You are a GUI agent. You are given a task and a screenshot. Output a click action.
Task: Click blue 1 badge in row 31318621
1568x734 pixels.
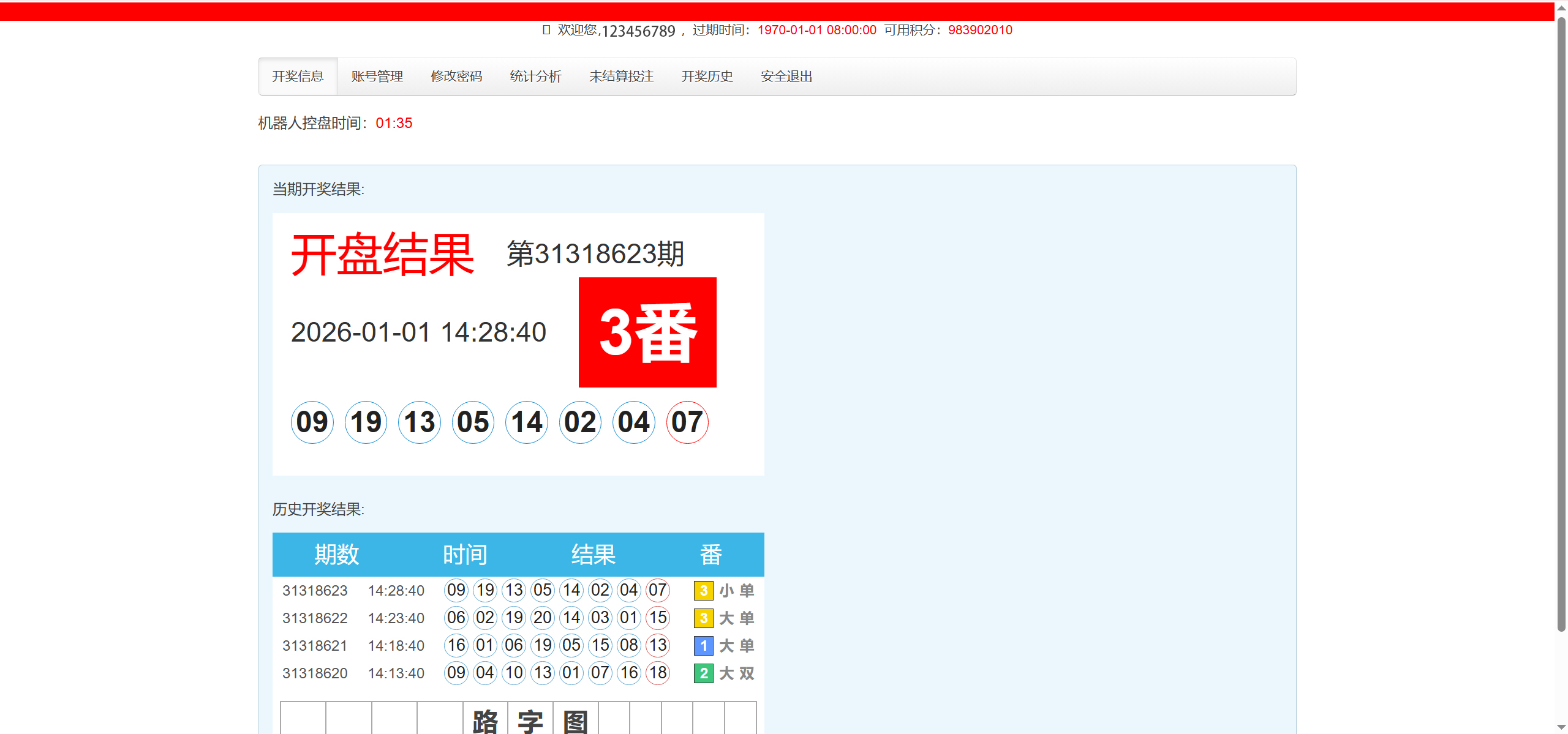pos(703,646)
